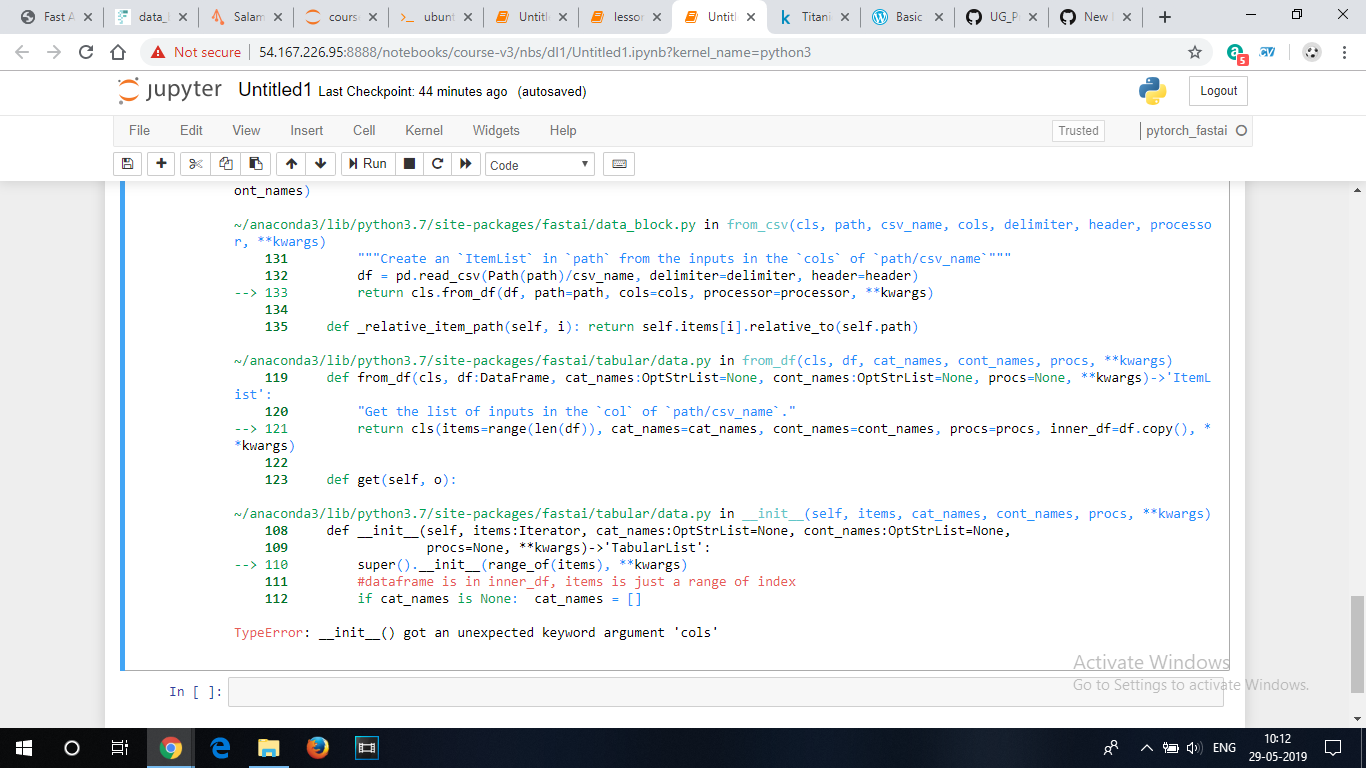Open the cell type Code dropdown

540,165
